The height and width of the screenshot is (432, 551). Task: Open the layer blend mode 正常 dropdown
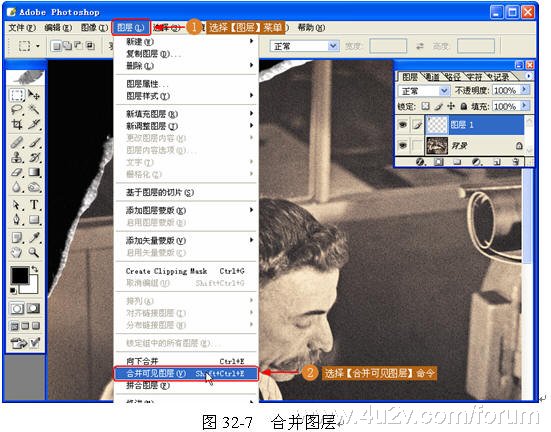(424, 91)
